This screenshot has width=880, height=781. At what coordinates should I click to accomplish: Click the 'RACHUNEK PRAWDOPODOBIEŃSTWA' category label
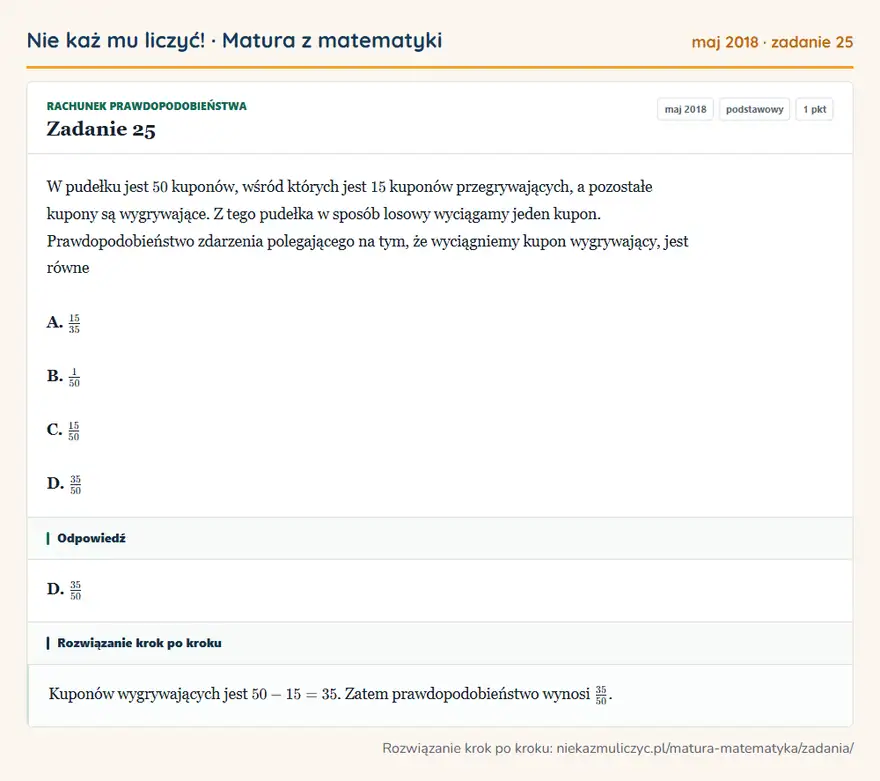tap(146, 106)
